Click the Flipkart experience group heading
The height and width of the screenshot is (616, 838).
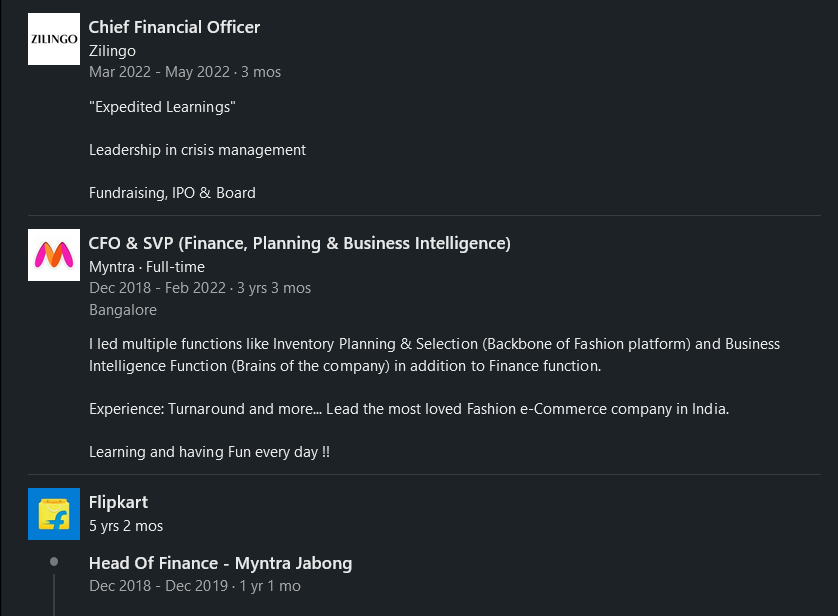(x=118, y=502)
